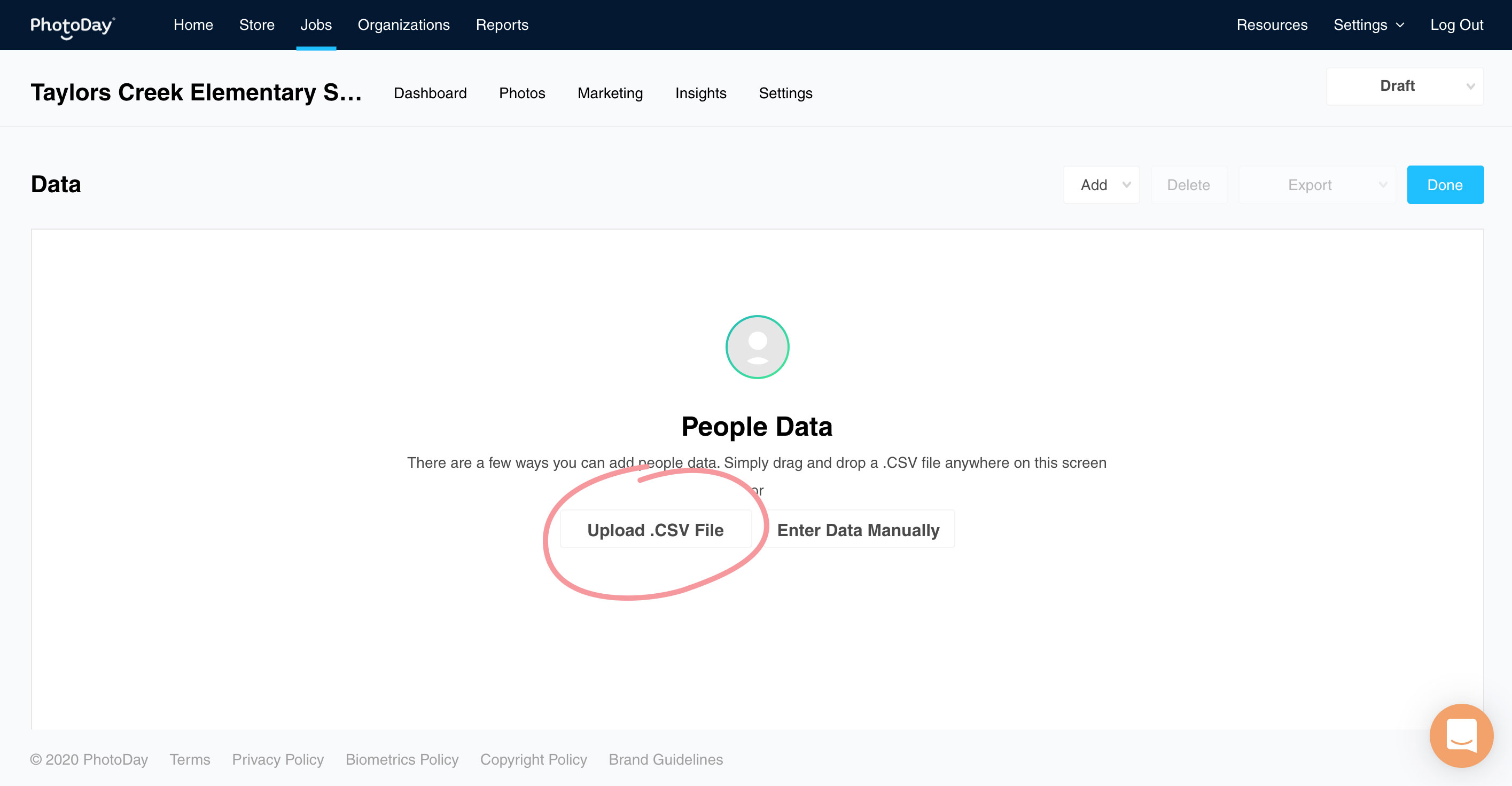This screenshot has height=786, width=1512.
Task: Go to the Marketing tab
Action: (x=610, y=93)
